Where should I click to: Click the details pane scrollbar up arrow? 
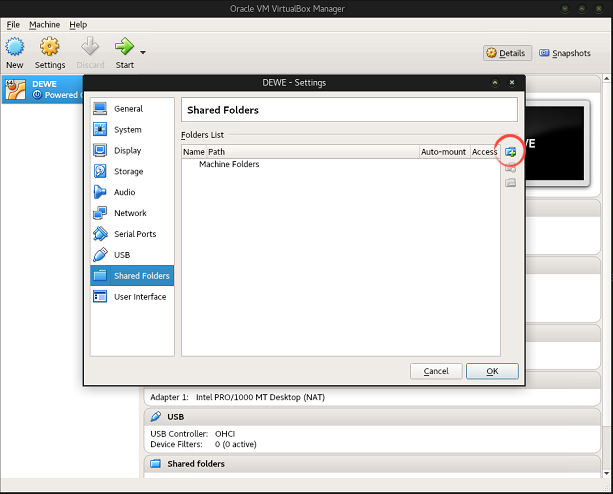pyautogui.click(x=606, y=79)
